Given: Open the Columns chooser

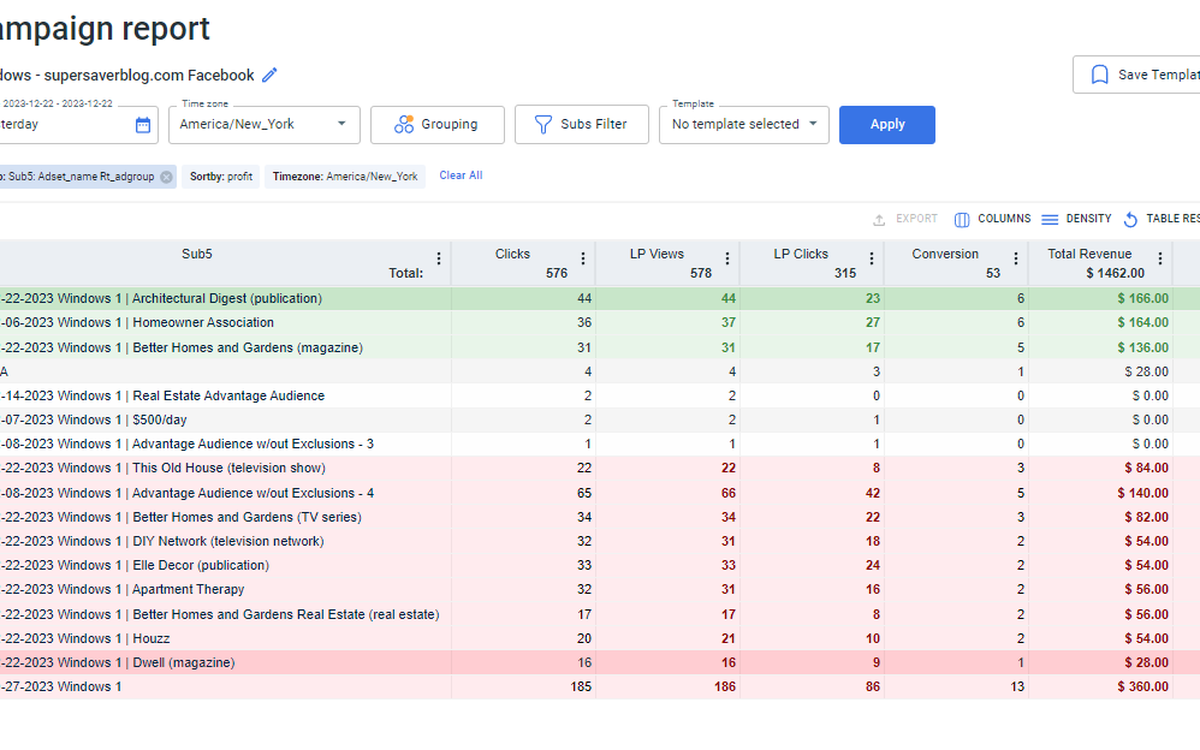Looking at the screenshot, I should 992,219.
